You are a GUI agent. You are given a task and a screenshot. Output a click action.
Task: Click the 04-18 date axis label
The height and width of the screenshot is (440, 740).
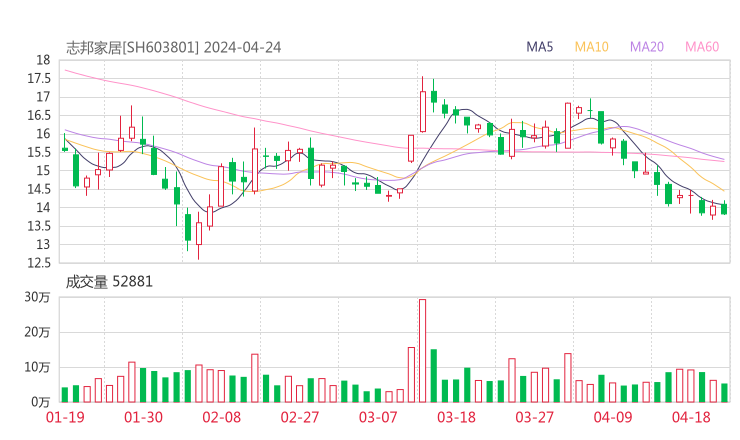(691, 417)
